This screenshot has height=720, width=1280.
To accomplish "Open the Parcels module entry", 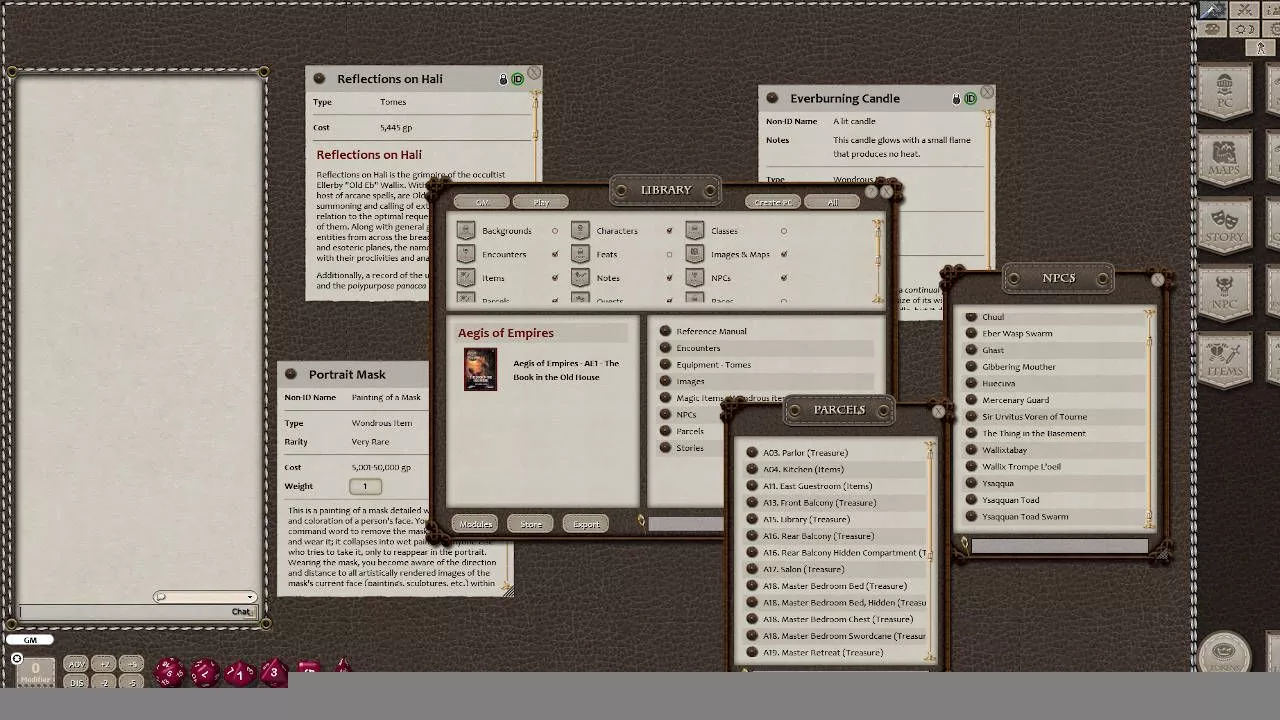I will click(692, 431).
